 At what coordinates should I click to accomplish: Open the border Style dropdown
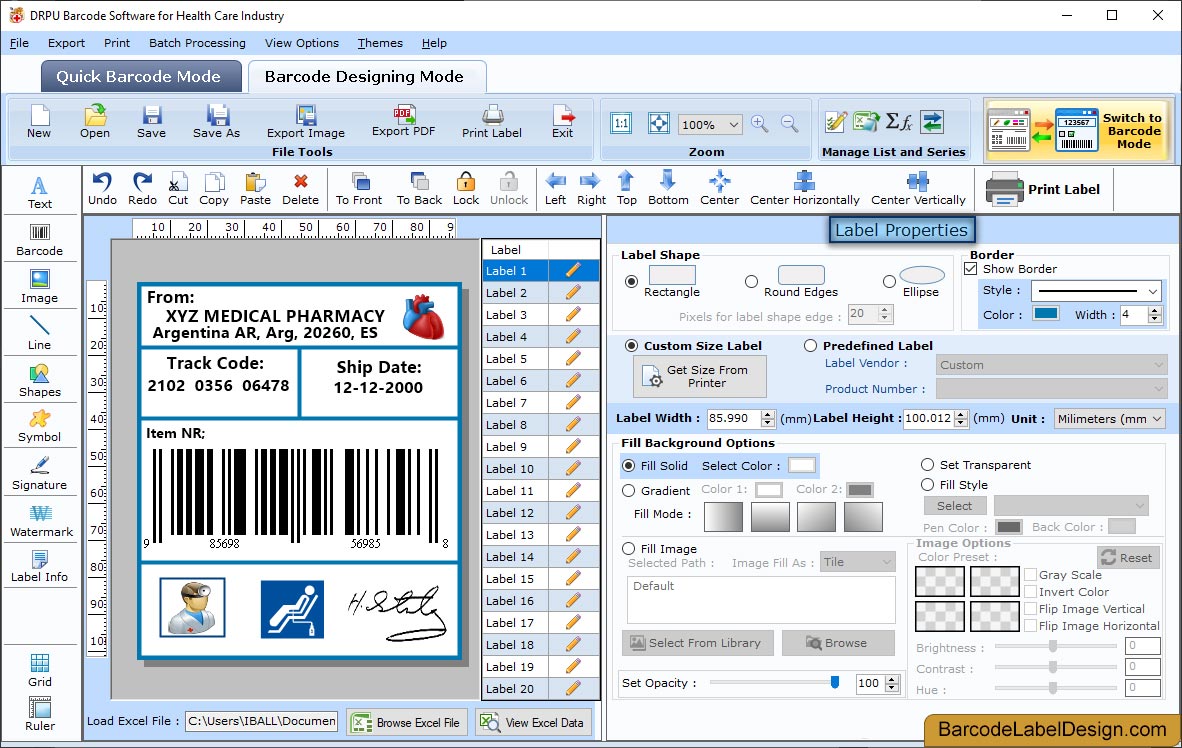click(1153, 290)
